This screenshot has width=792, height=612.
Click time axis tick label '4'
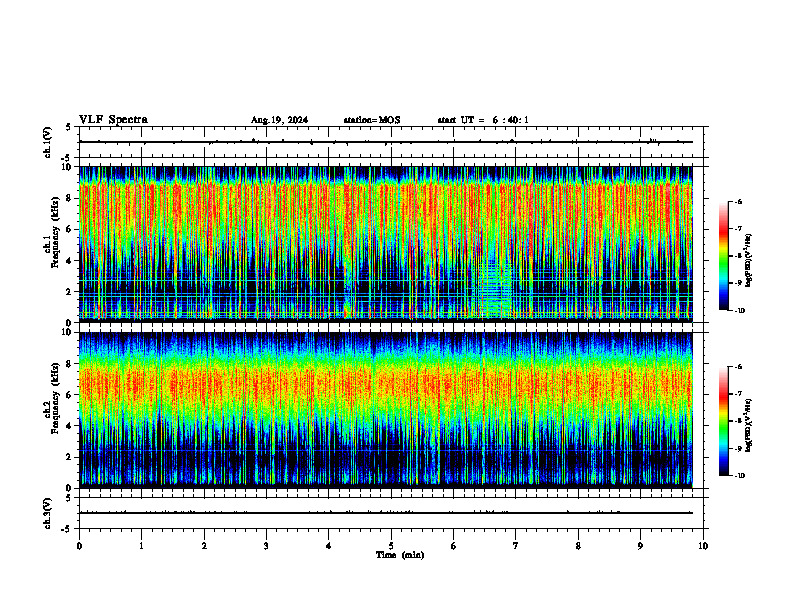[x=329, y=546]
